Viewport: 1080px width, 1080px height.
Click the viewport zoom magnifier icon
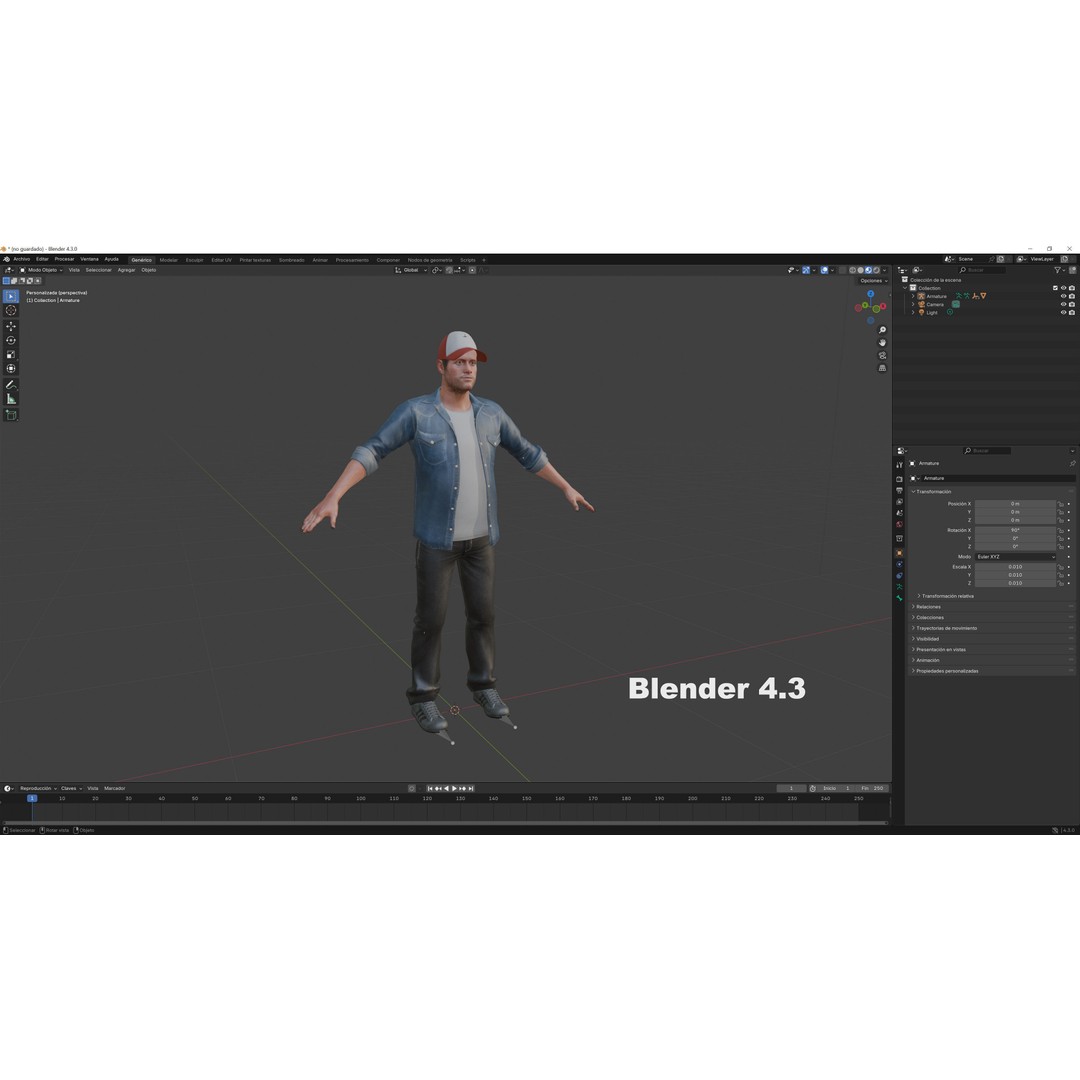coord(882,330)
